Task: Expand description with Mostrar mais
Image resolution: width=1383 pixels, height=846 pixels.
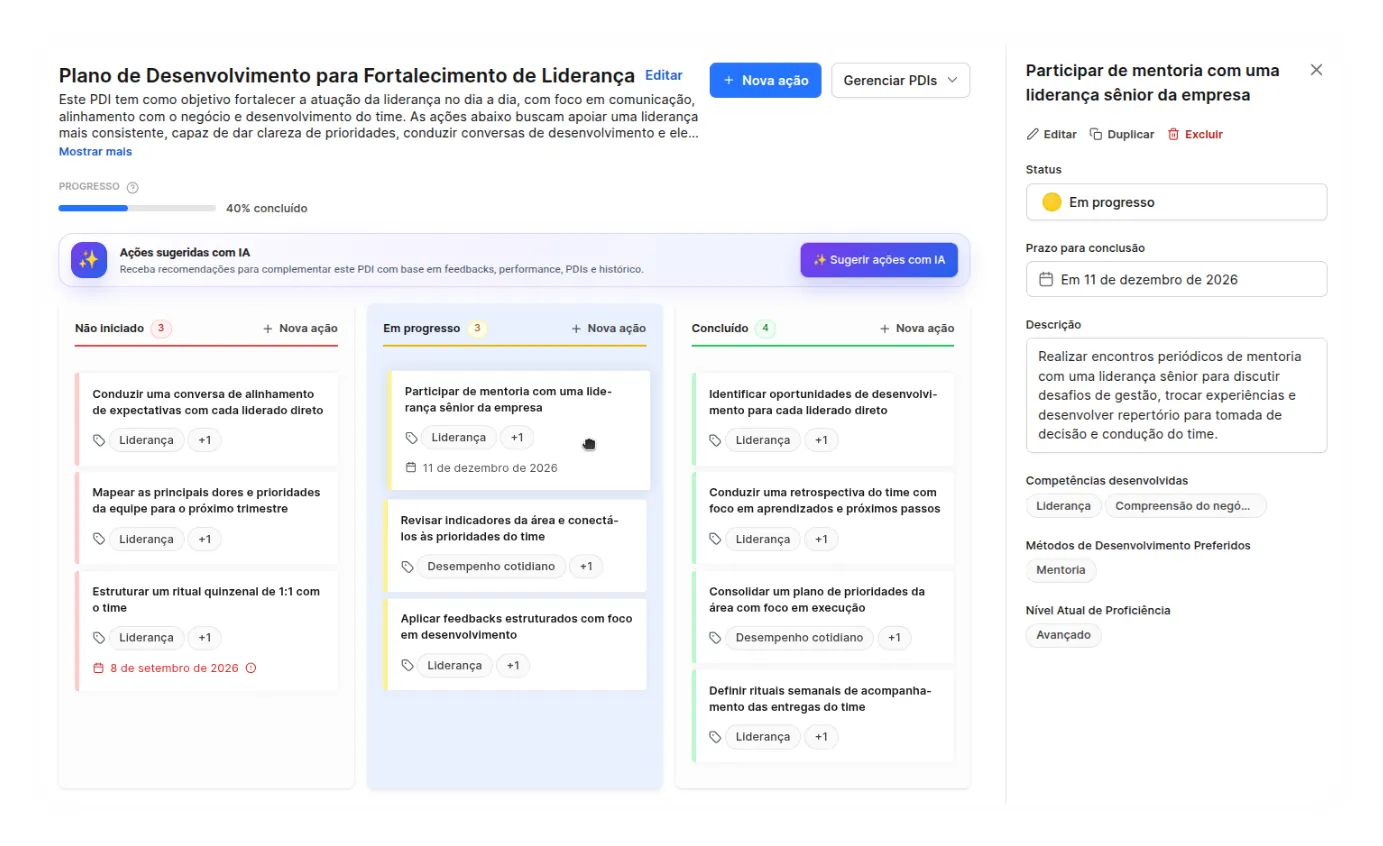Action: click(95, 152)
